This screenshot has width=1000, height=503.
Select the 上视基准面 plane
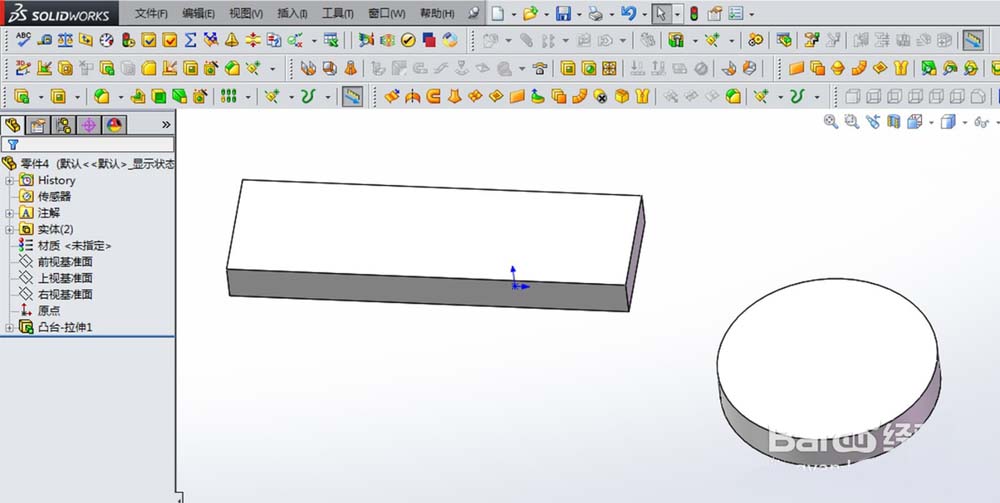(x=65, y=278)
